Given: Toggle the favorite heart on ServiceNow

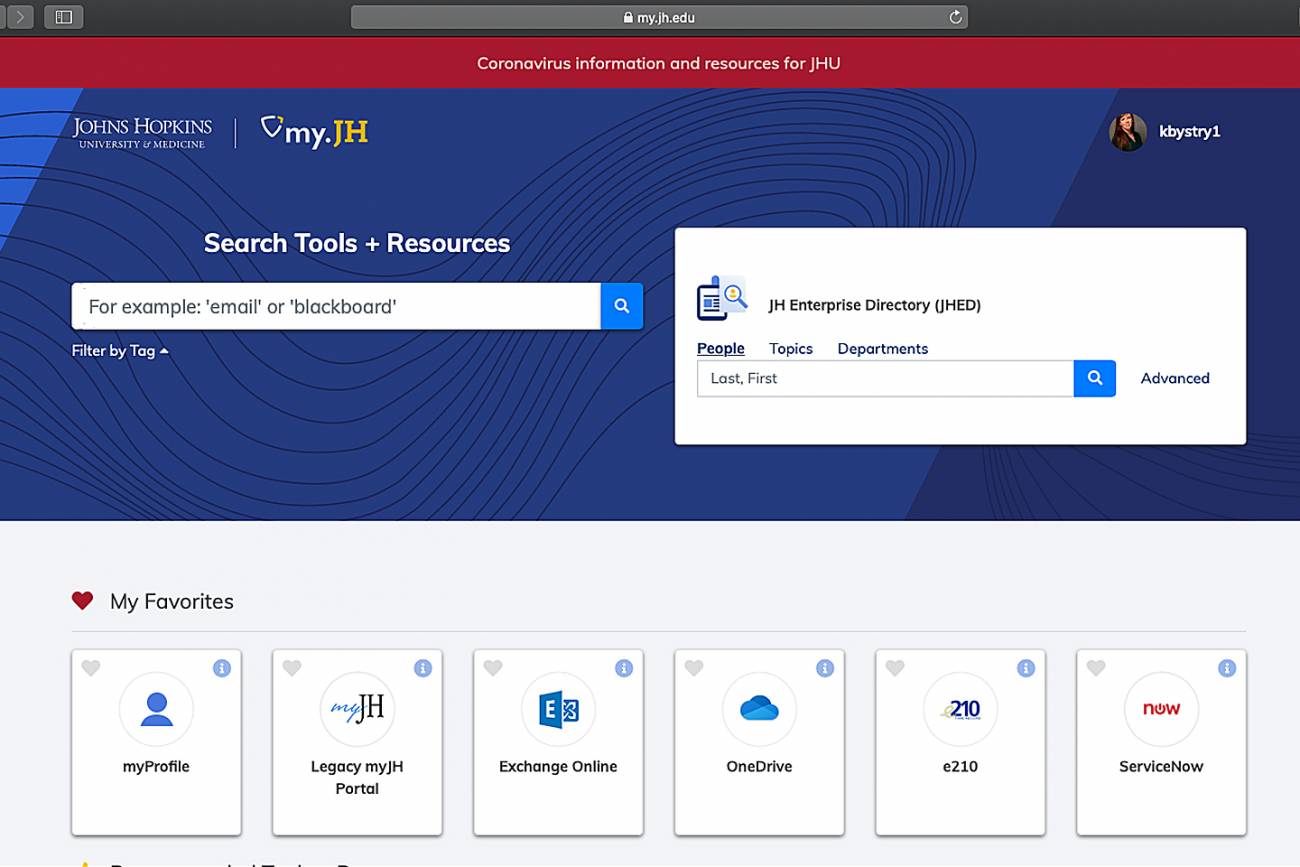Looking at the screenshot, I should [x=1096, y=667].
